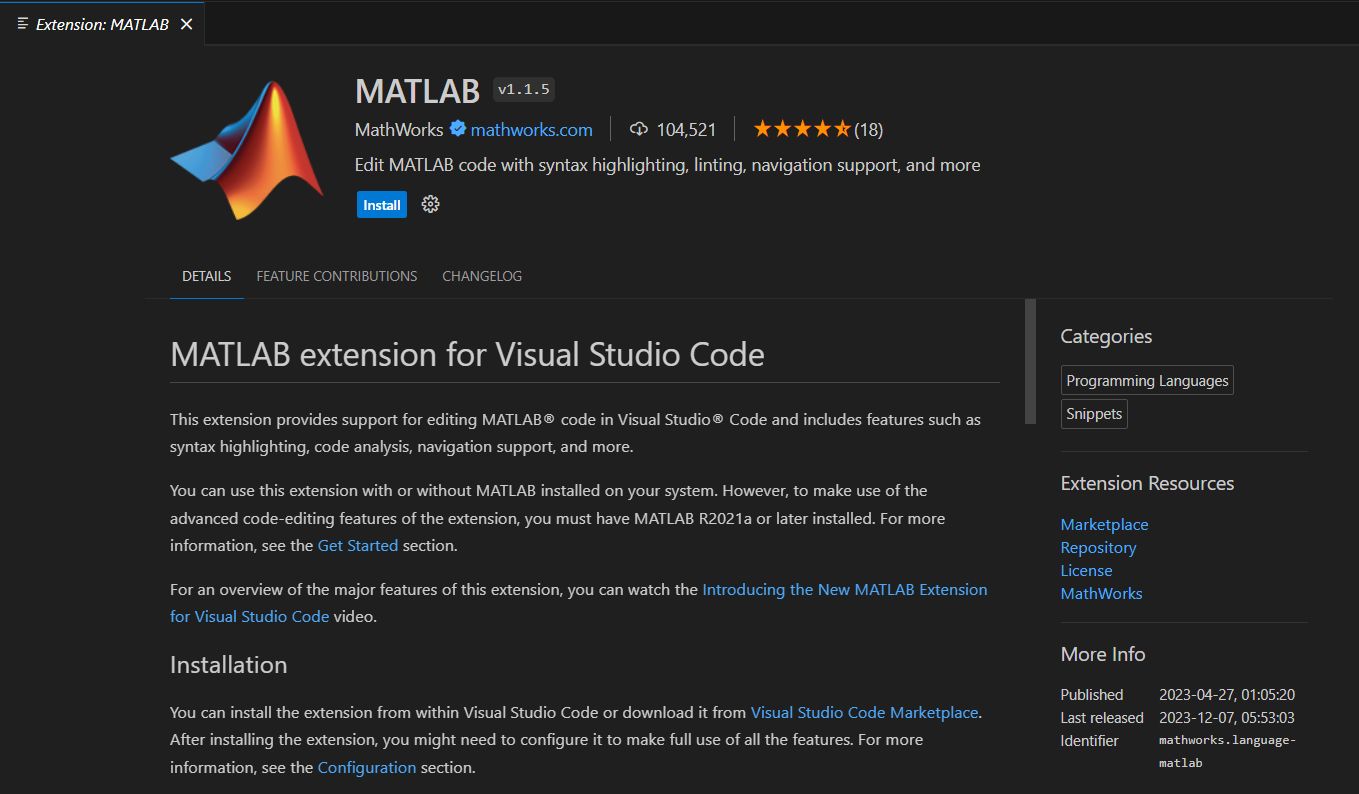Click the MATLAB extension title heading
Viewport: 1359px width, 794px height.
tap(417, 91)
